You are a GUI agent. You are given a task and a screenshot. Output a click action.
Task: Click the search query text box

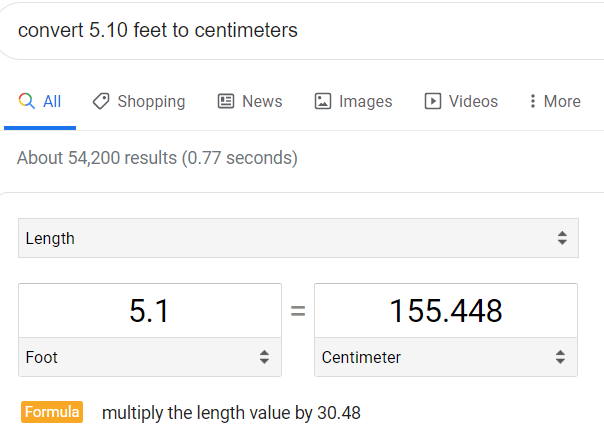300,30
